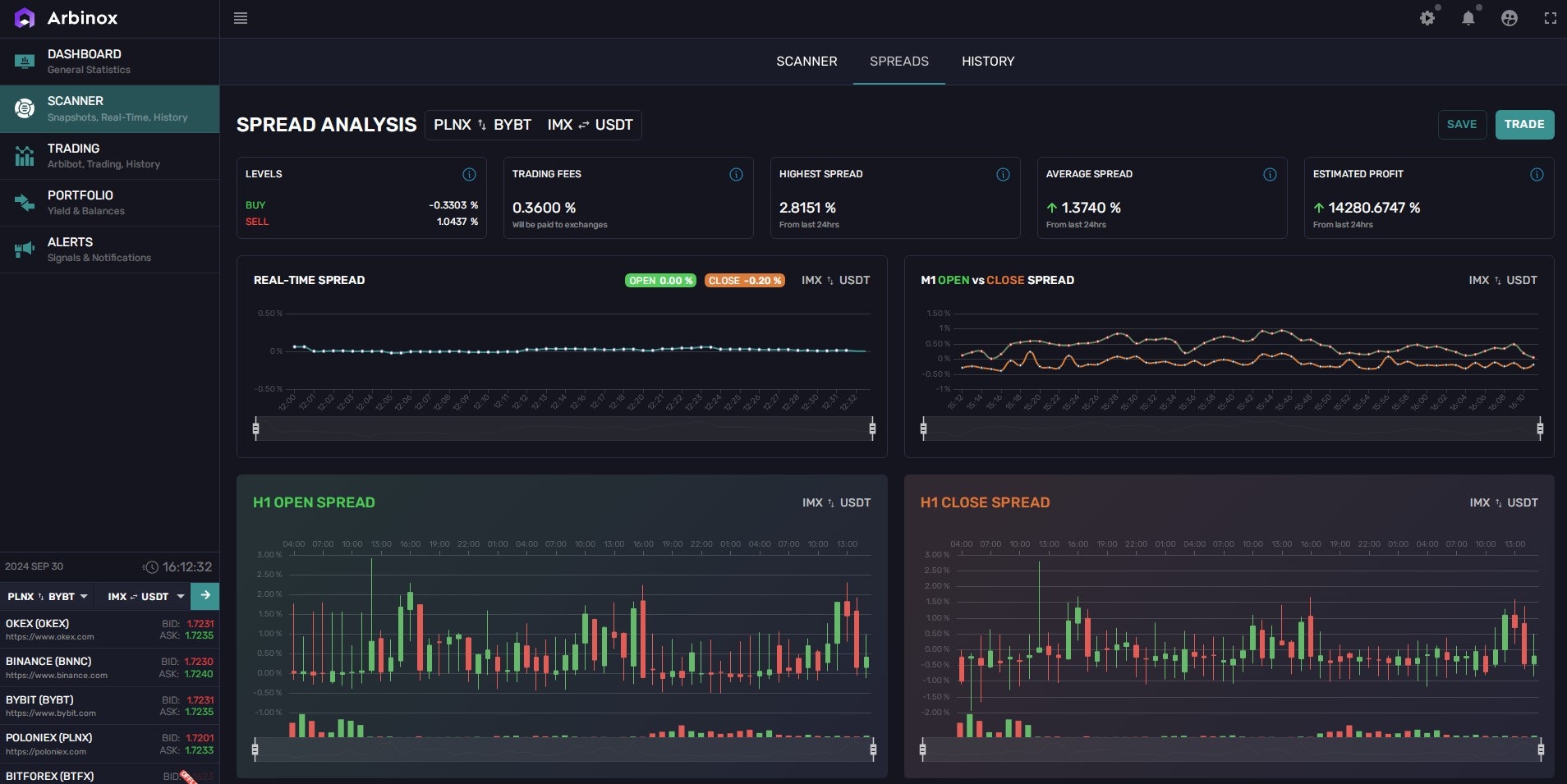
Task: Click the SAVE button
Action: 1462,125
